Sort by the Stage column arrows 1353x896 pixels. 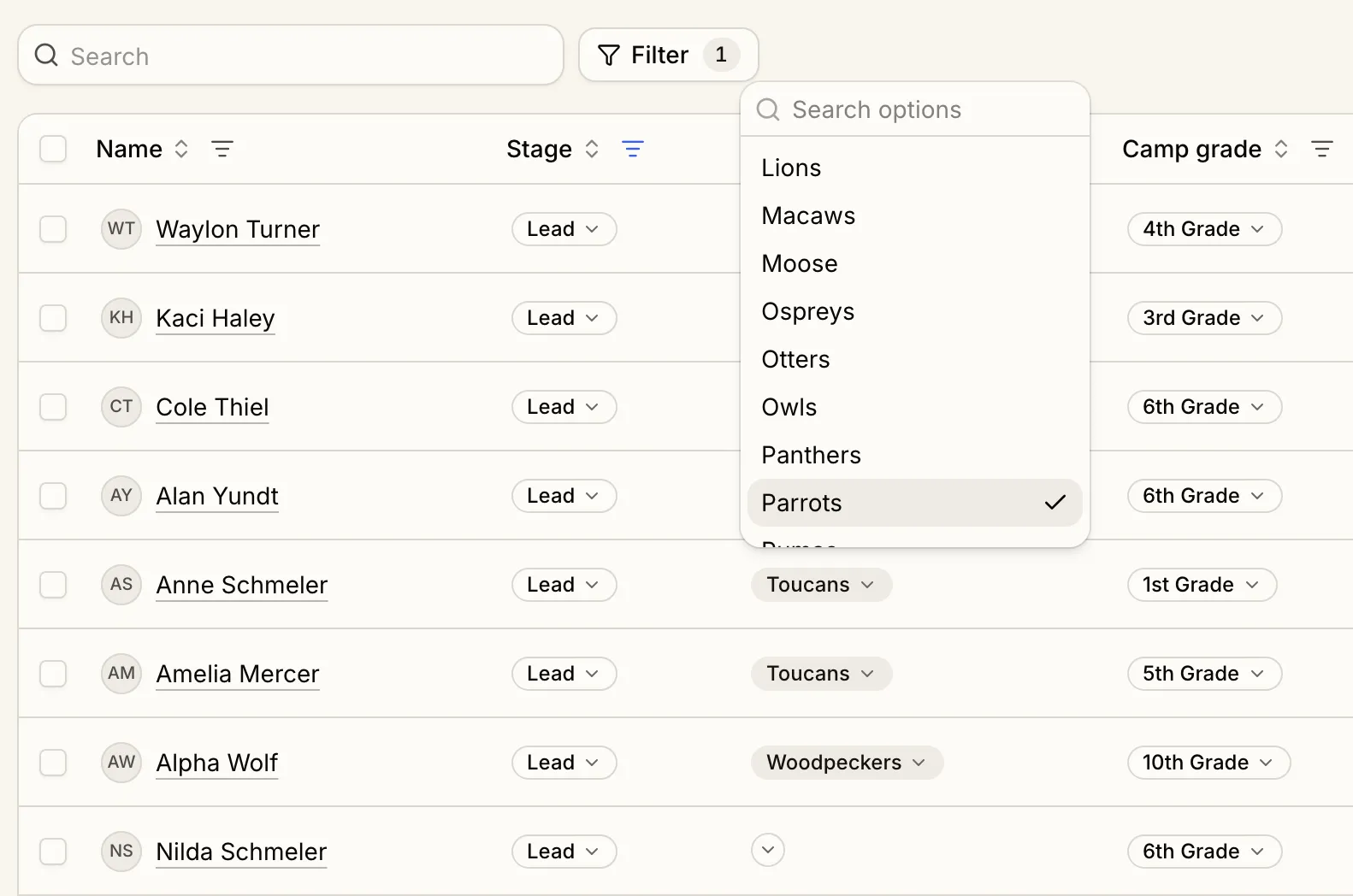tap(592, 149)
